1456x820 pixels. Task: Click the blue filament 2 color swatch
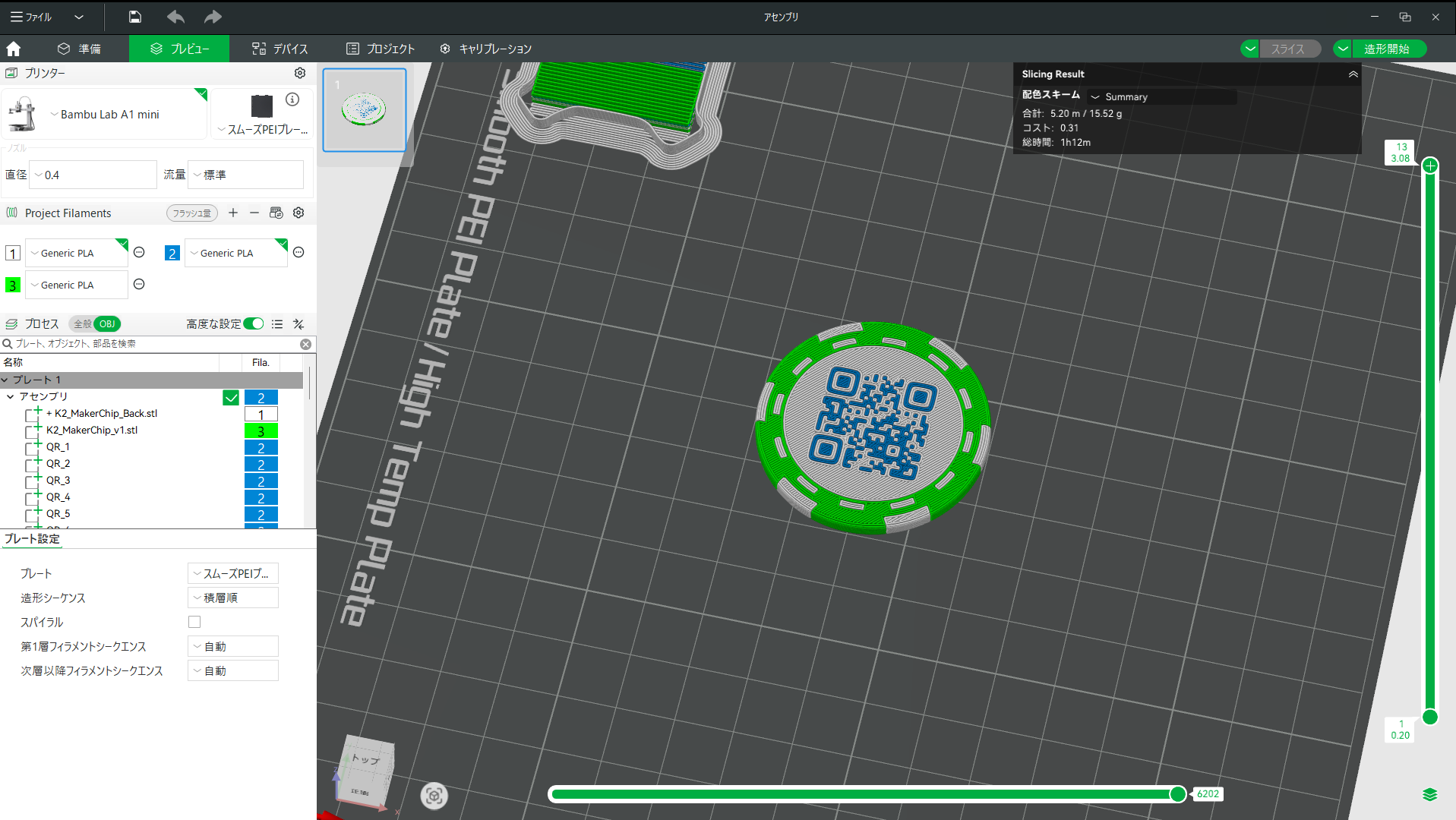click(172, 253)
